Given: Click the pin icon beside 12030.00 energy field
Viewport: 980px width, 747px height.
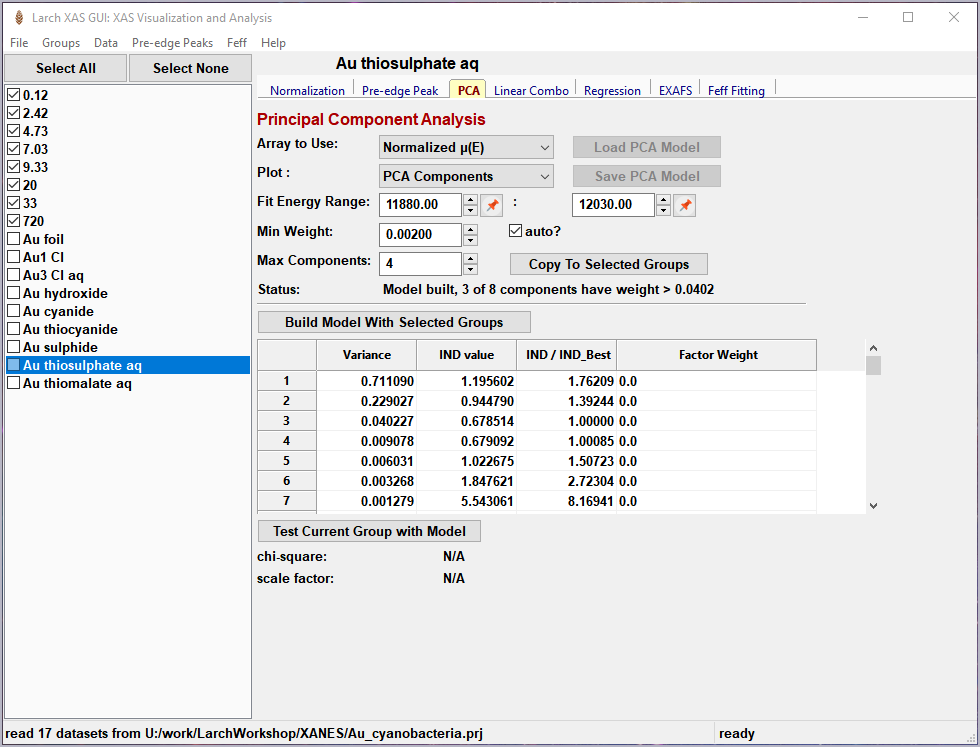Looking at the screenshot, I should tap(684, 205).
